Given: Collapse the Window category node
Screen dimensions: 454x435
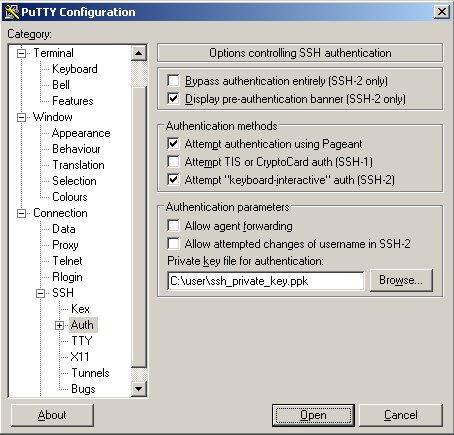Looking at the screenshot, I should pyautogui.click(x=21, y=117).
